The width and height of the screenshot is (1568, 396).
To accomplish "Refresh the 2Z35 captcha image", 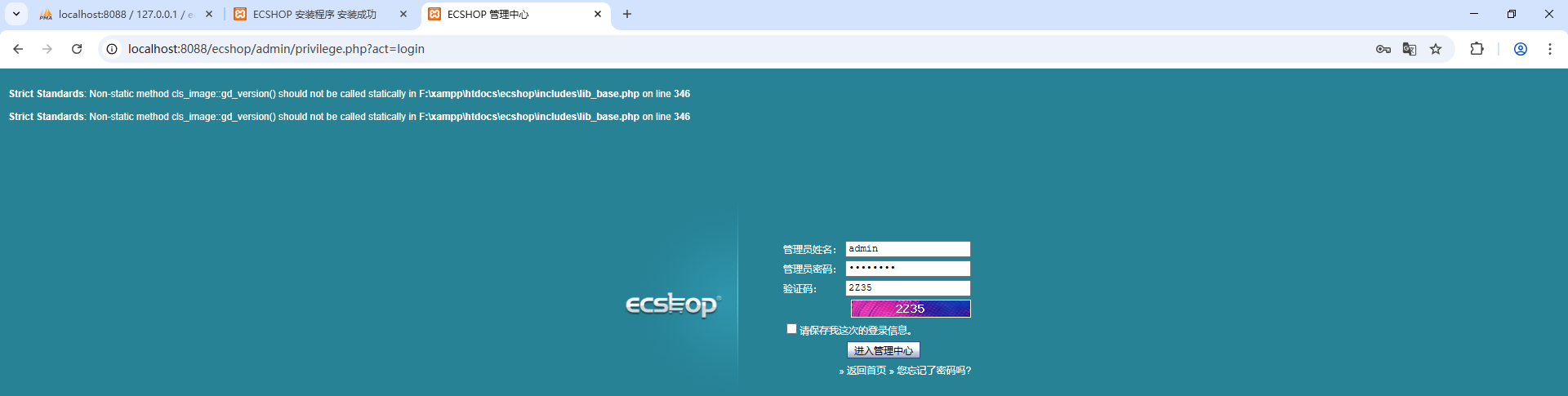I will pos(911,309).
